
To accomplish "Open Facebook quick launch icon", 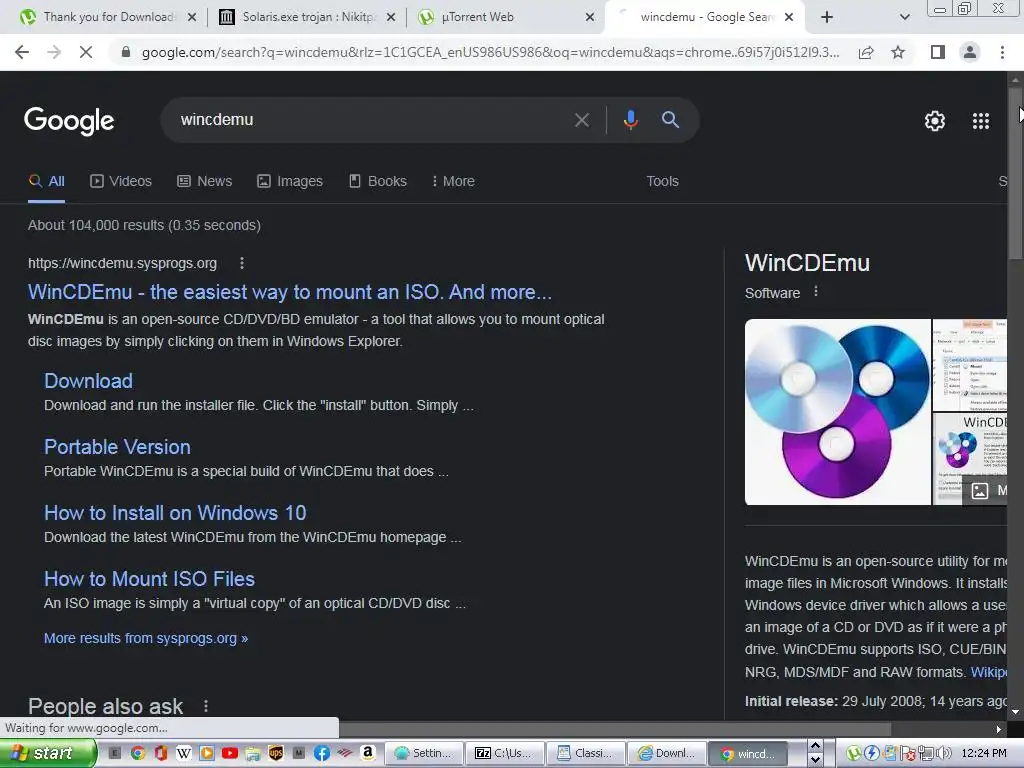I will [321, 753].
